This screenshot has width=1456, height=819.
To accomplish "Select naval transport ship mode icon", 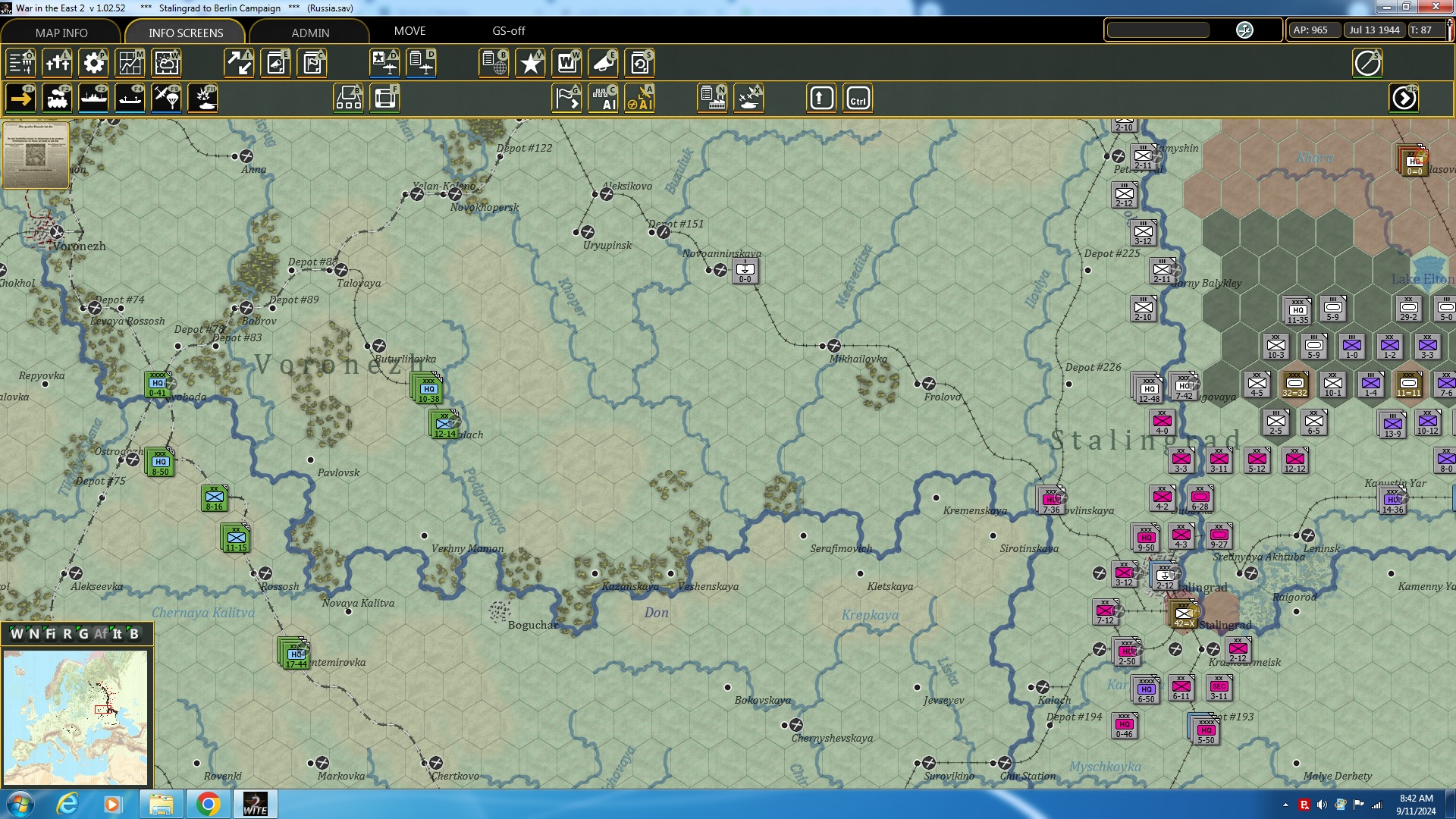I will point(94,99).
